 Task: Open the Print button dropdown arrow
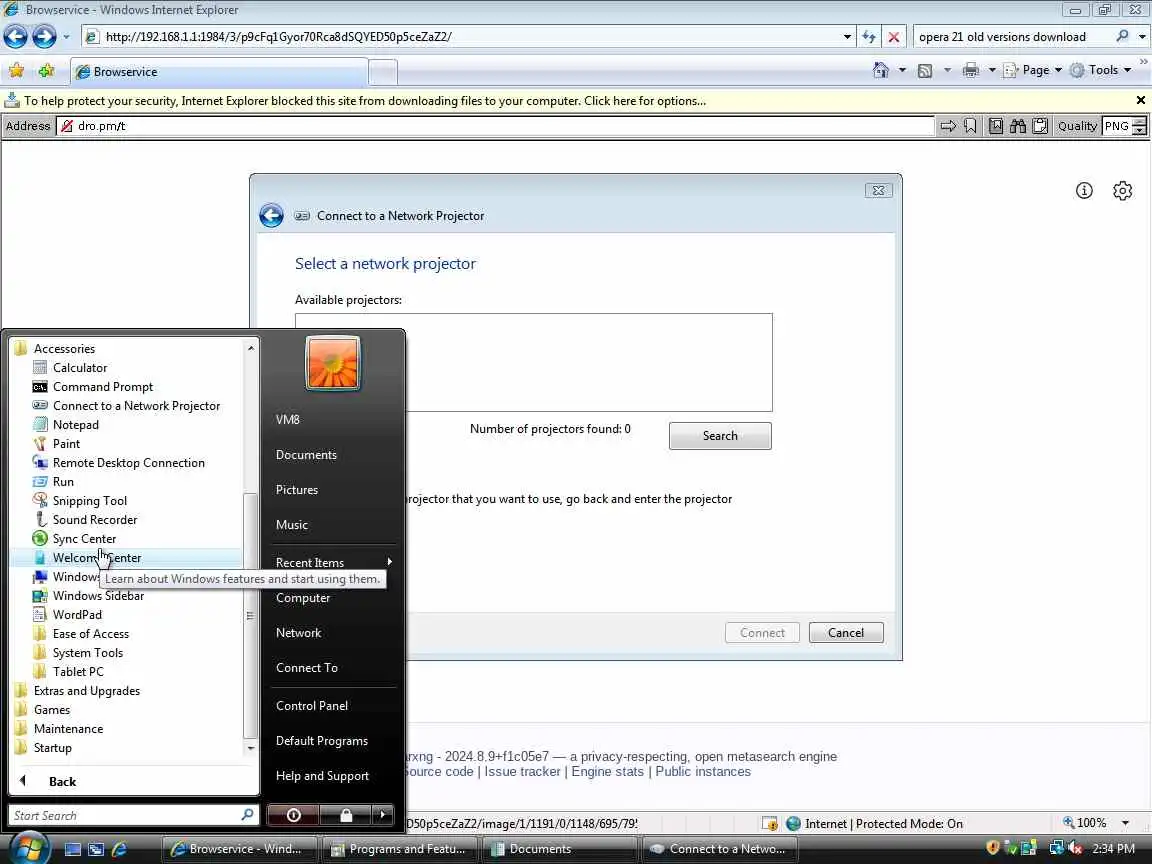click(x=992, y=71)
